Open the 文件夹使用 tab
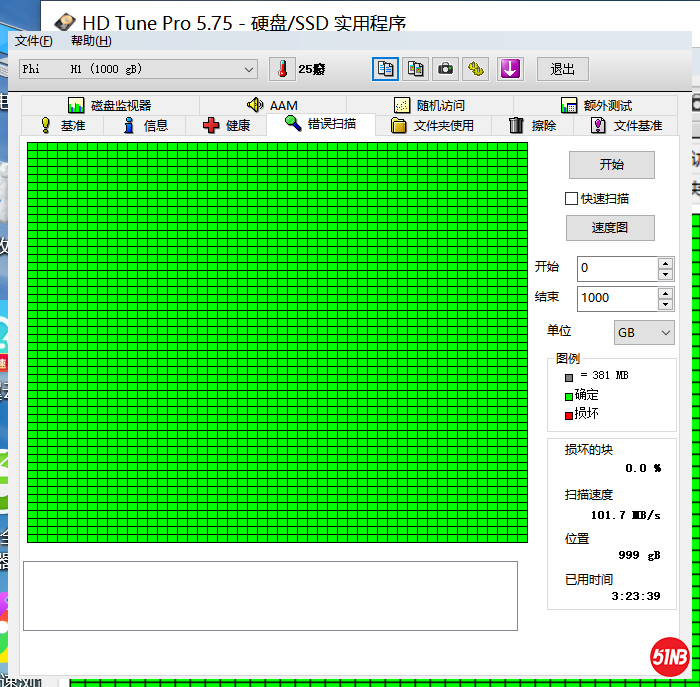The image size is (700, 687). (x=433, y=125)
